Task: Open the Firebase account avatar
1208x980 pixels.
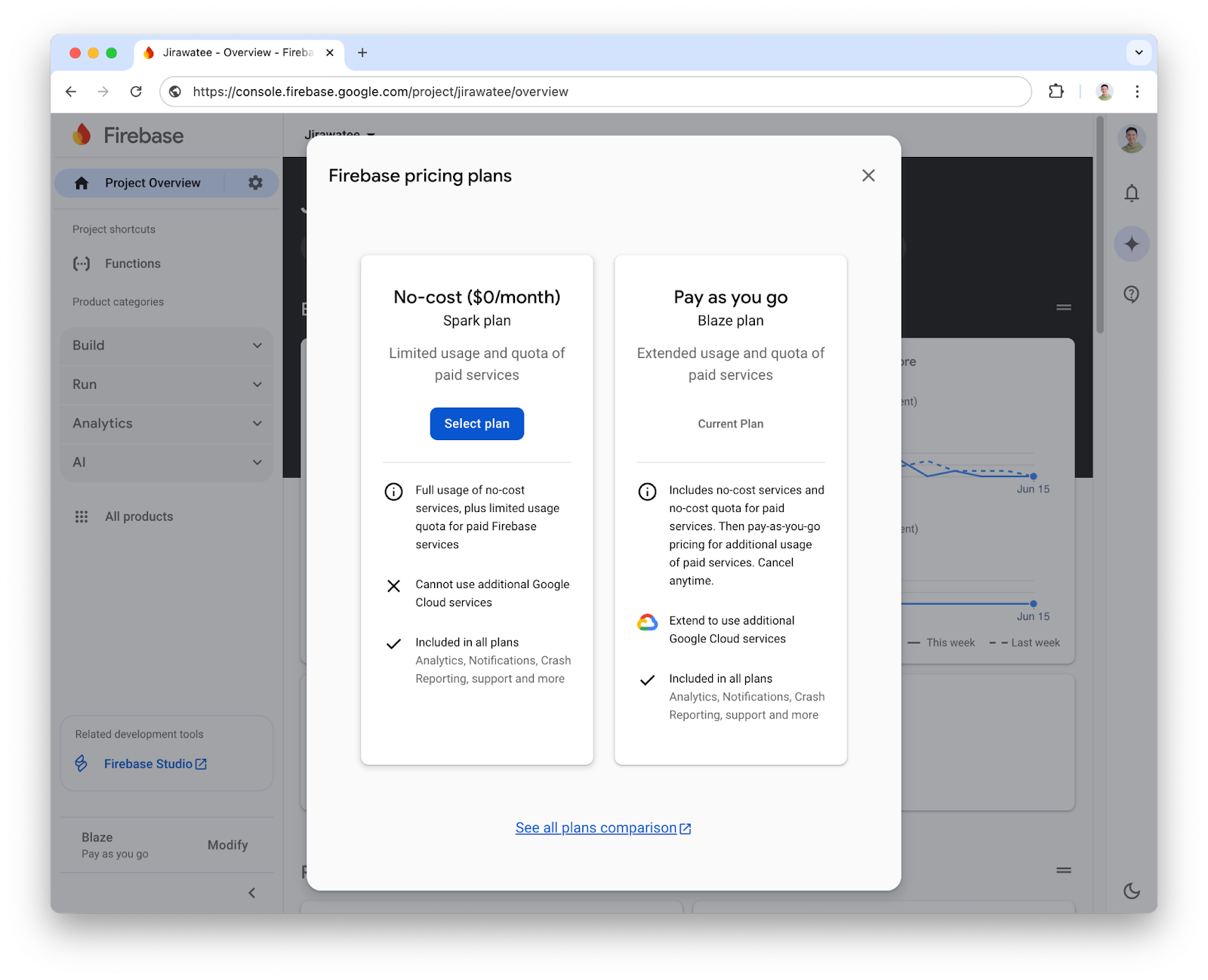Action: [x=1131, y=139]
